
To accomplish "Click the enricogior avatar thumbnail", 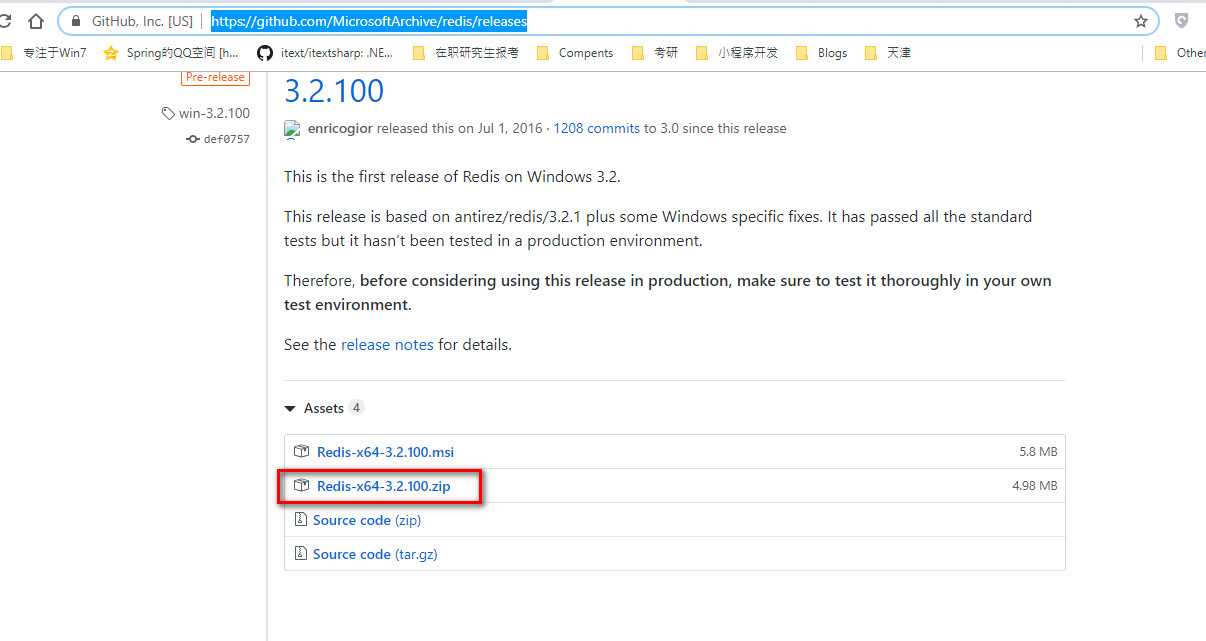I will [x=292, y=129].
